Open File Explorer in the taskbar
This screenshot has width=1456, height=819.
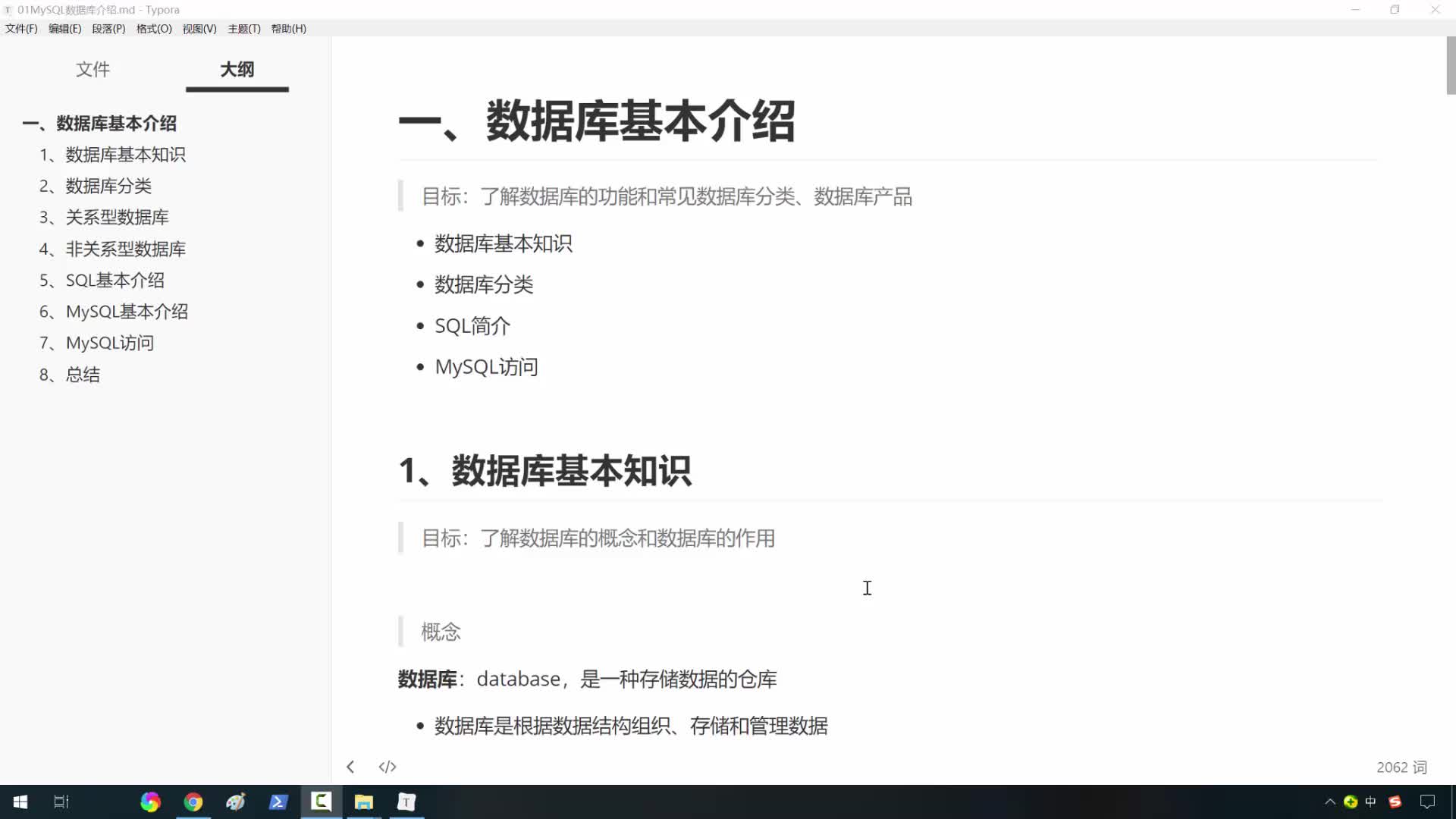(x=364, y=802)
